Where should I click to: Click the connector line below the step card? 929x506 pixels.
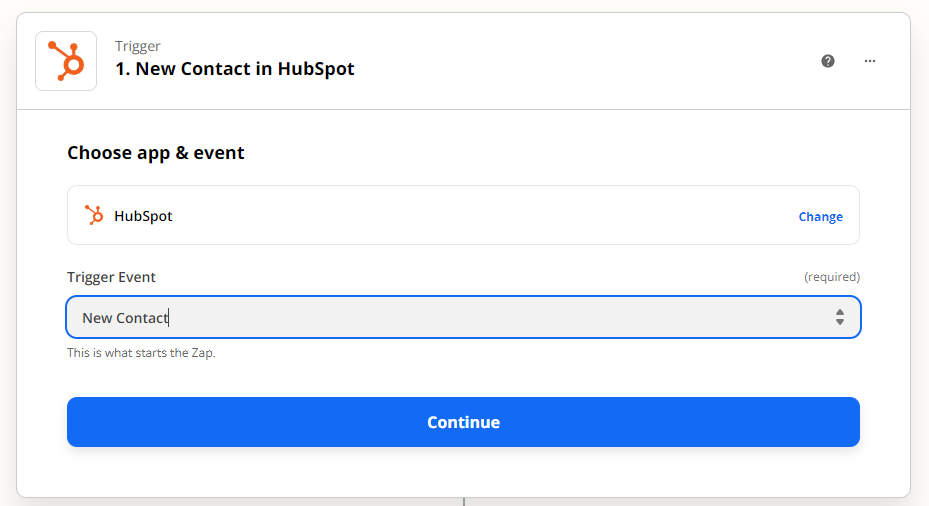tap(464, 502)
